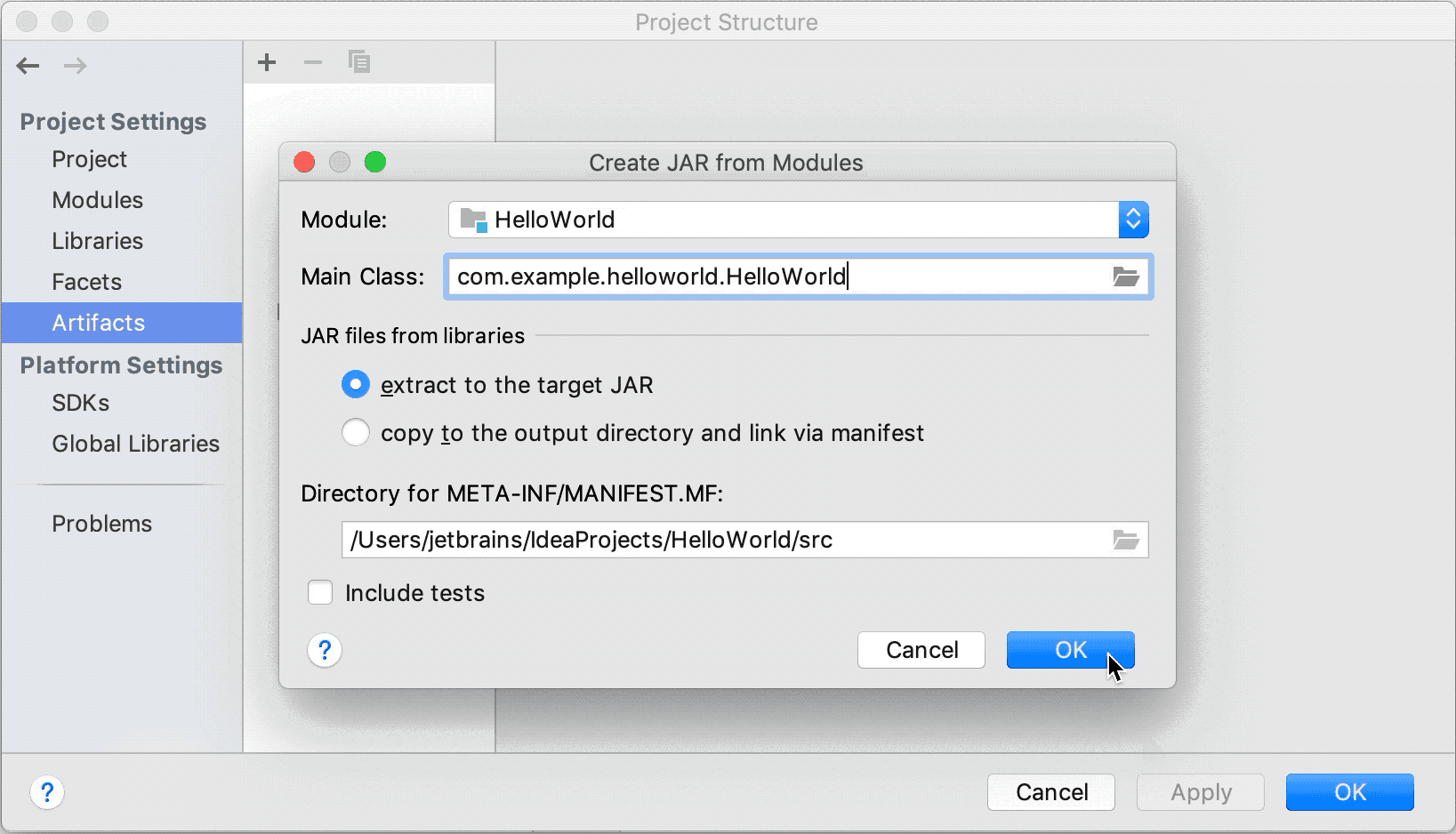Click the remove artifact minus icon
The width and height of the screenshot is (1456, 834).
coord(313,62)
